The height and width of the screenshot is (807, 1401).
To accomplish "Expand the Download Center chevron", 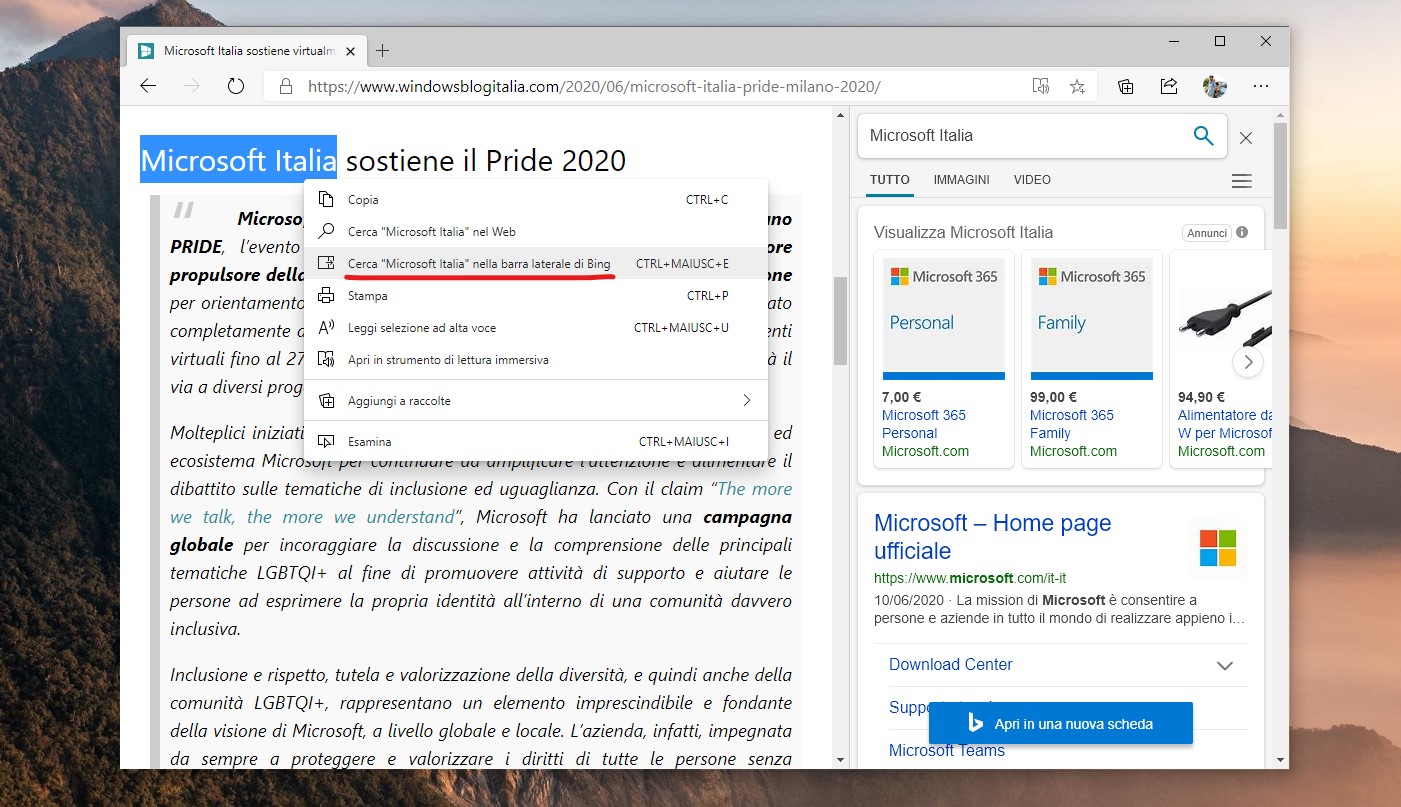I will coord(1224,665).
